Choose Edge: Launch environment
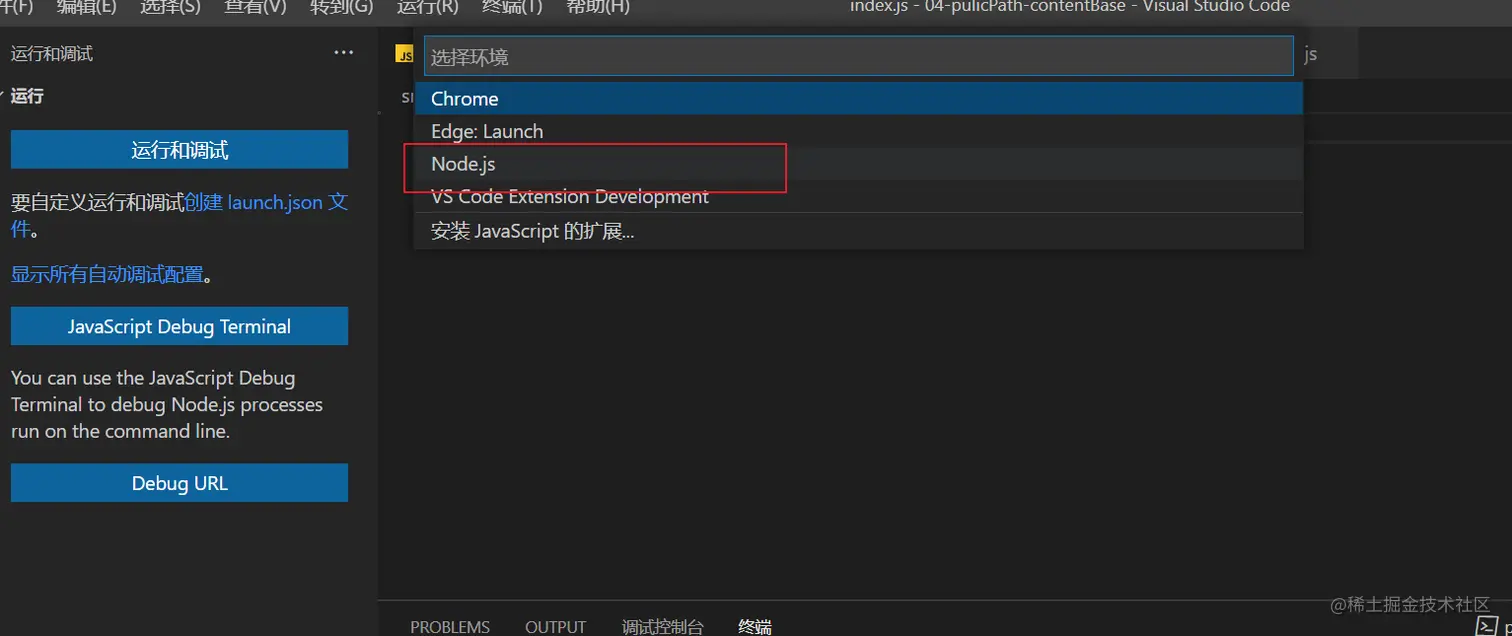This screenshot has width=1512, height=636. click(859, 131)
